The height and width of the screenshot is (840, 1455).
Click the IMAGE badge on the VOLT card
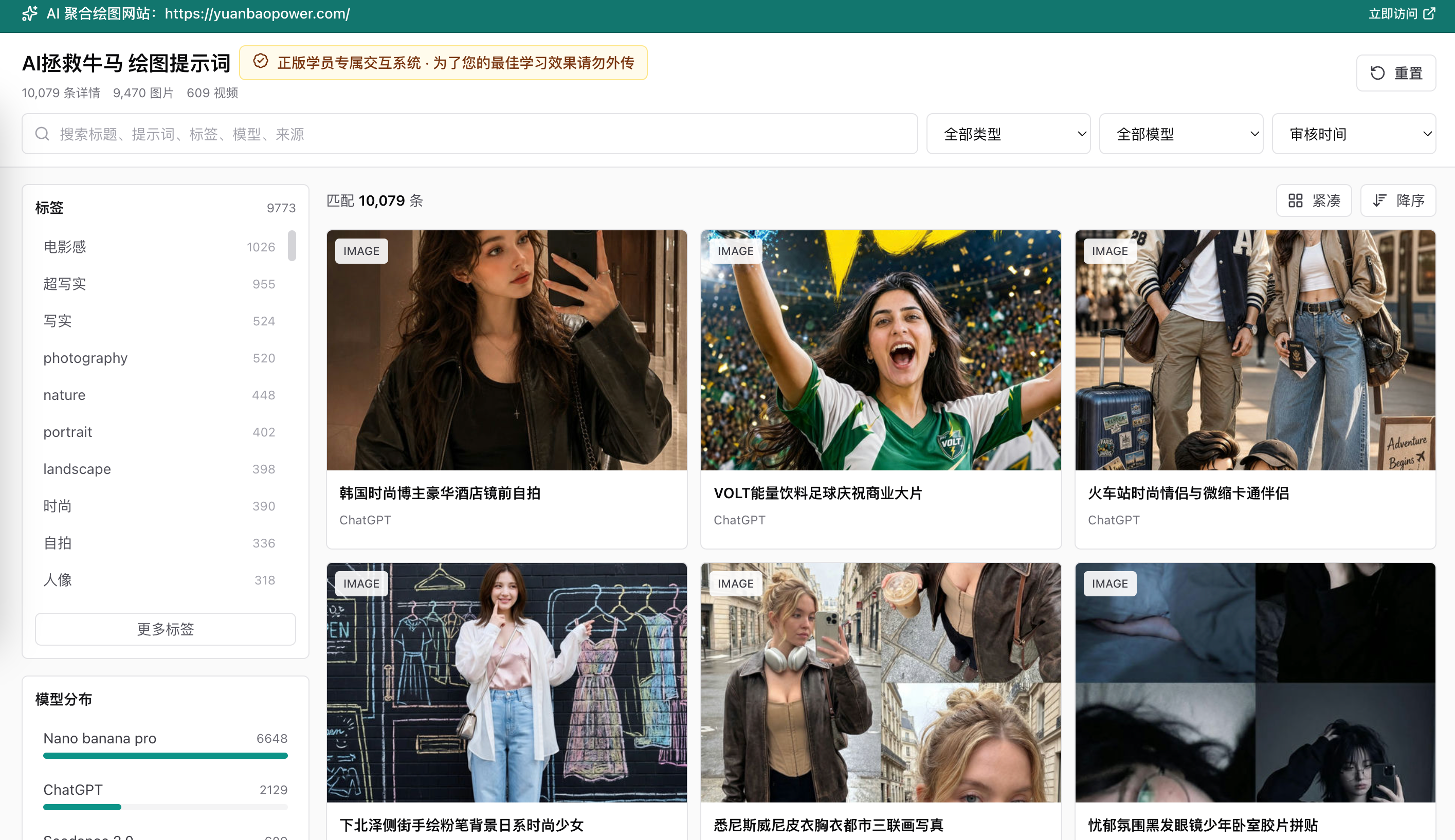tap(735, 251)
